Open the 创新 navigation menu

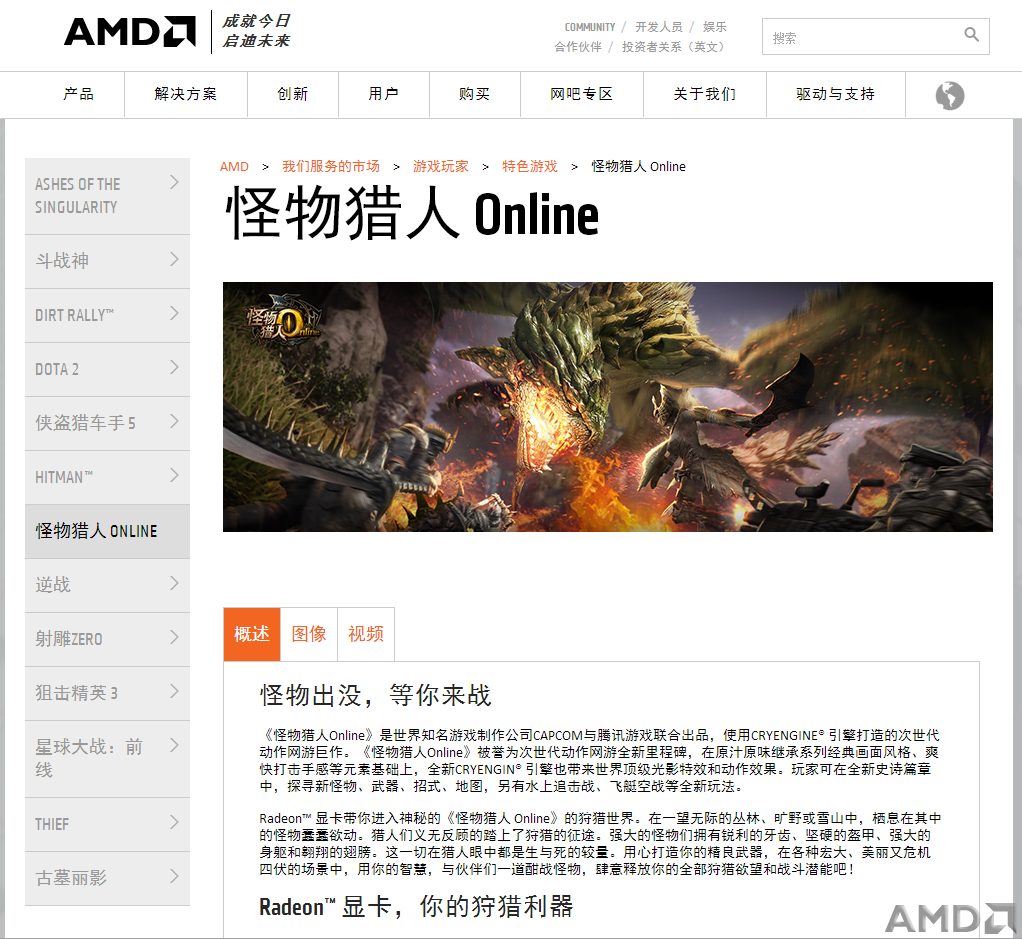(x=293, y=94)
